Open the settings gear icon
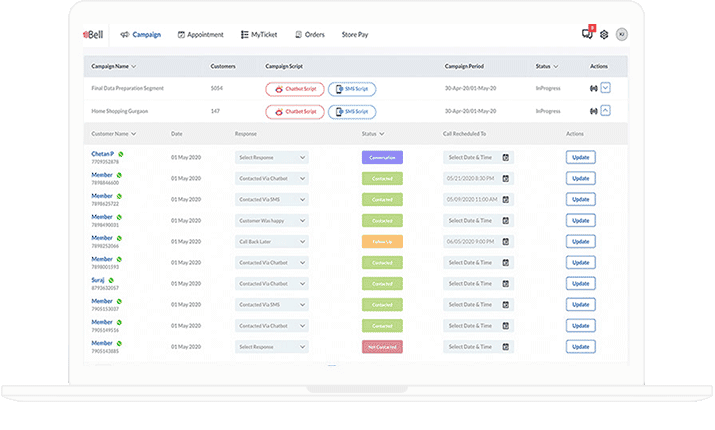The width and height of the screenshot is (715, 430). click(604, 34)
